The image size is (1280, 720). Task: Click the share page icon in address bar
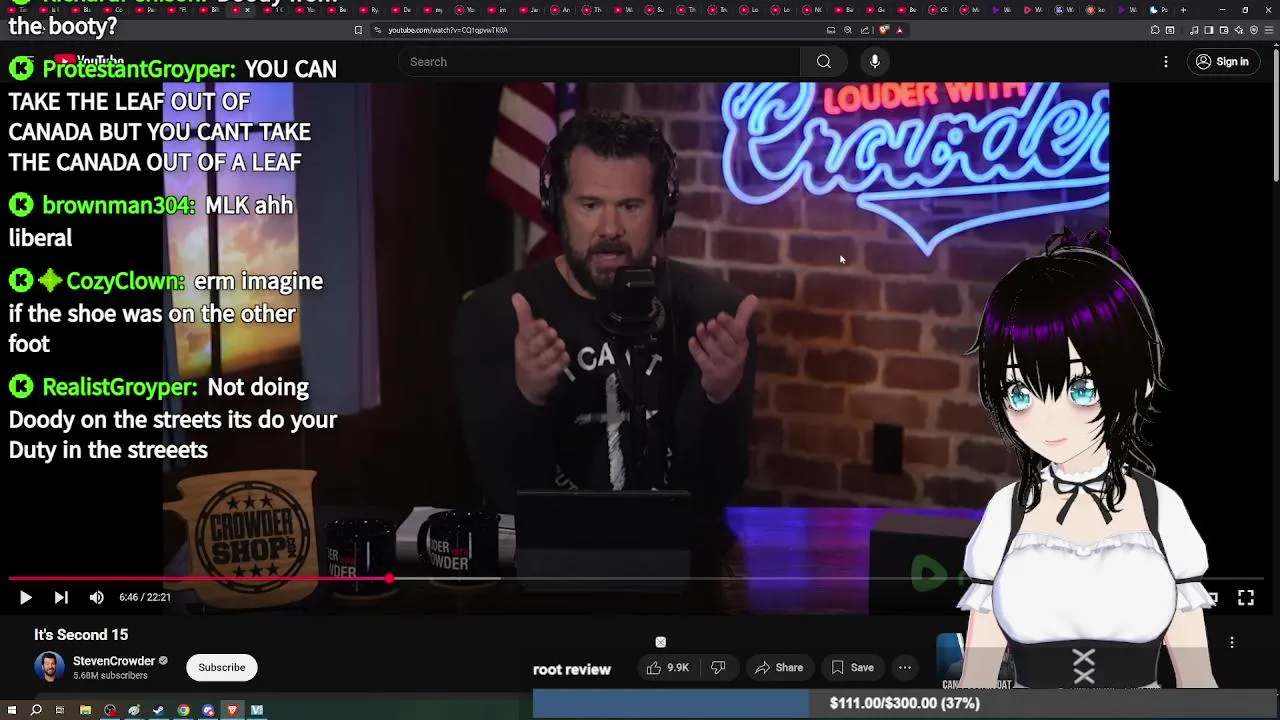[865, 30]
